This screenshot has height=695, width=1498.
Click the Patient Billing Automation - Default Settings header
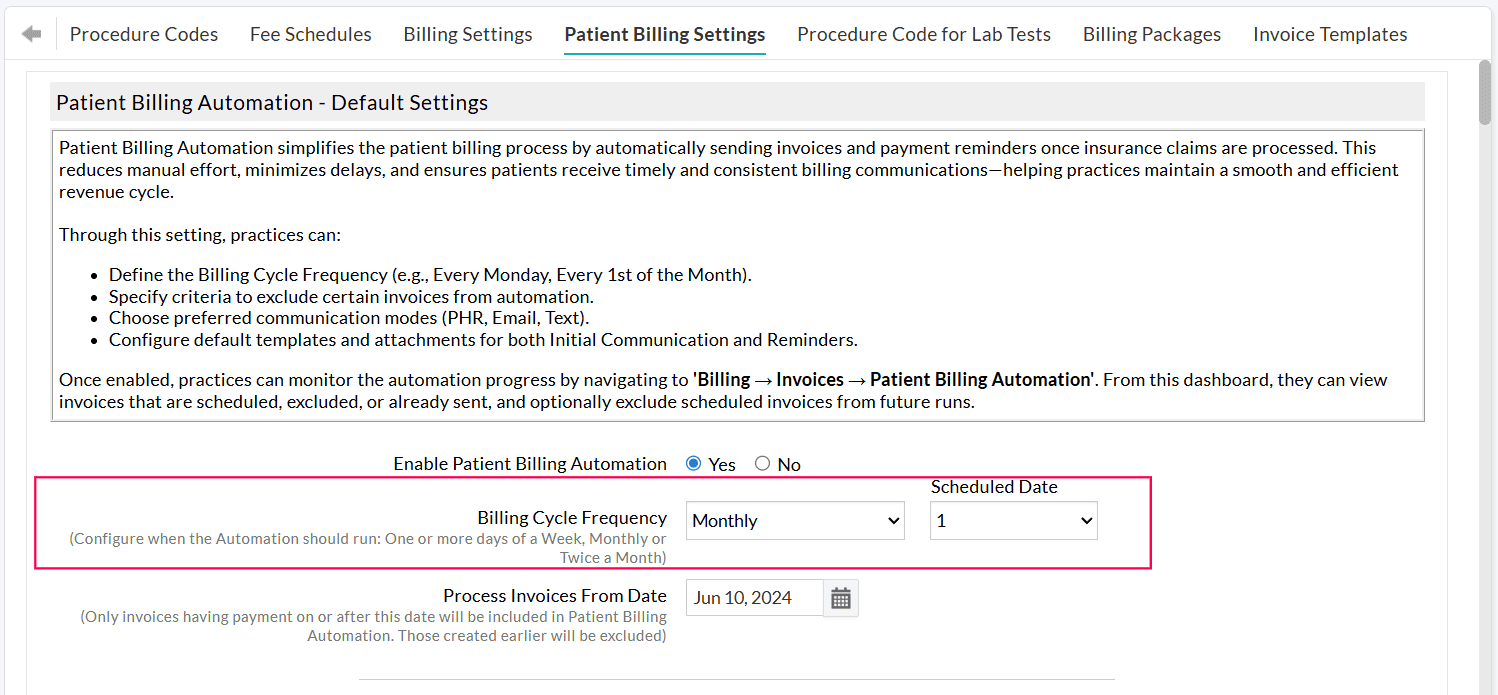pyautogui.click(x=271, y=102)
